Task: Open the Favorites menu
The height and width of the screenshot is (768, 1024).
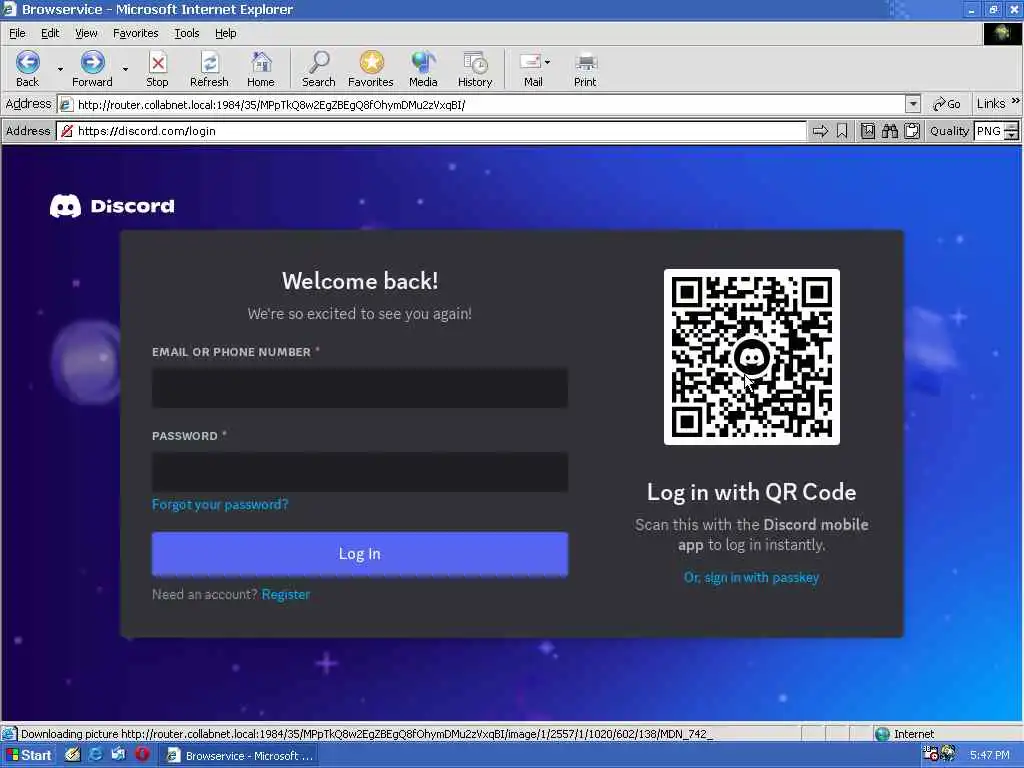Action: [x=135, y=33]
